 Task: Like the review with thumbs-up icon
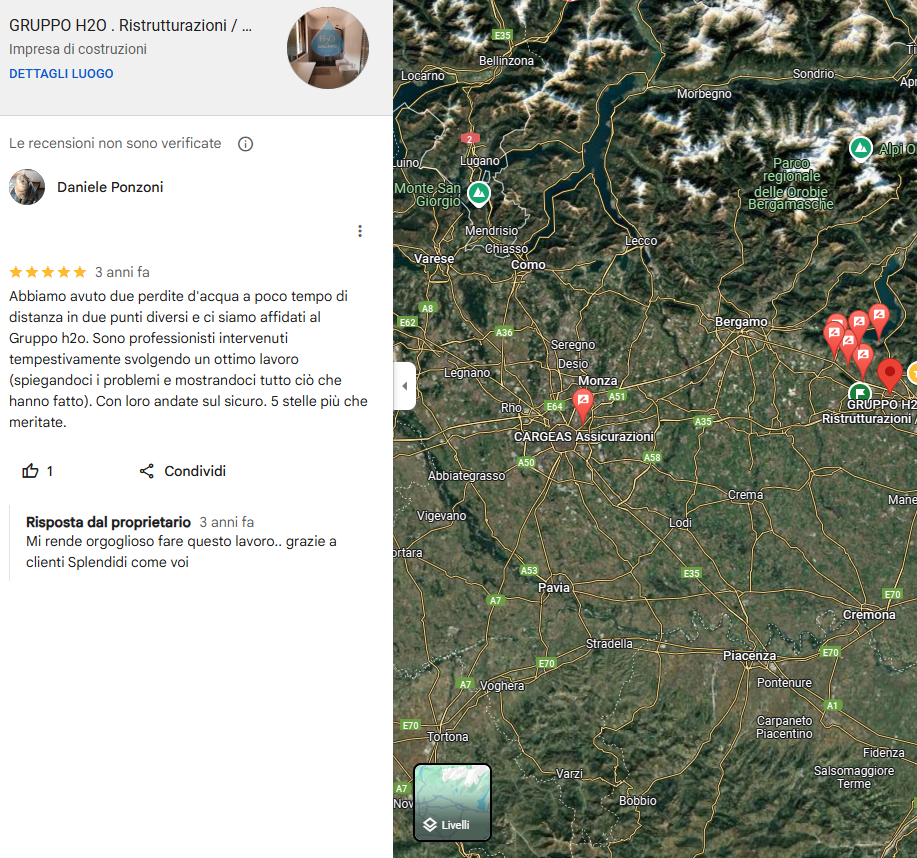point(30,471)
